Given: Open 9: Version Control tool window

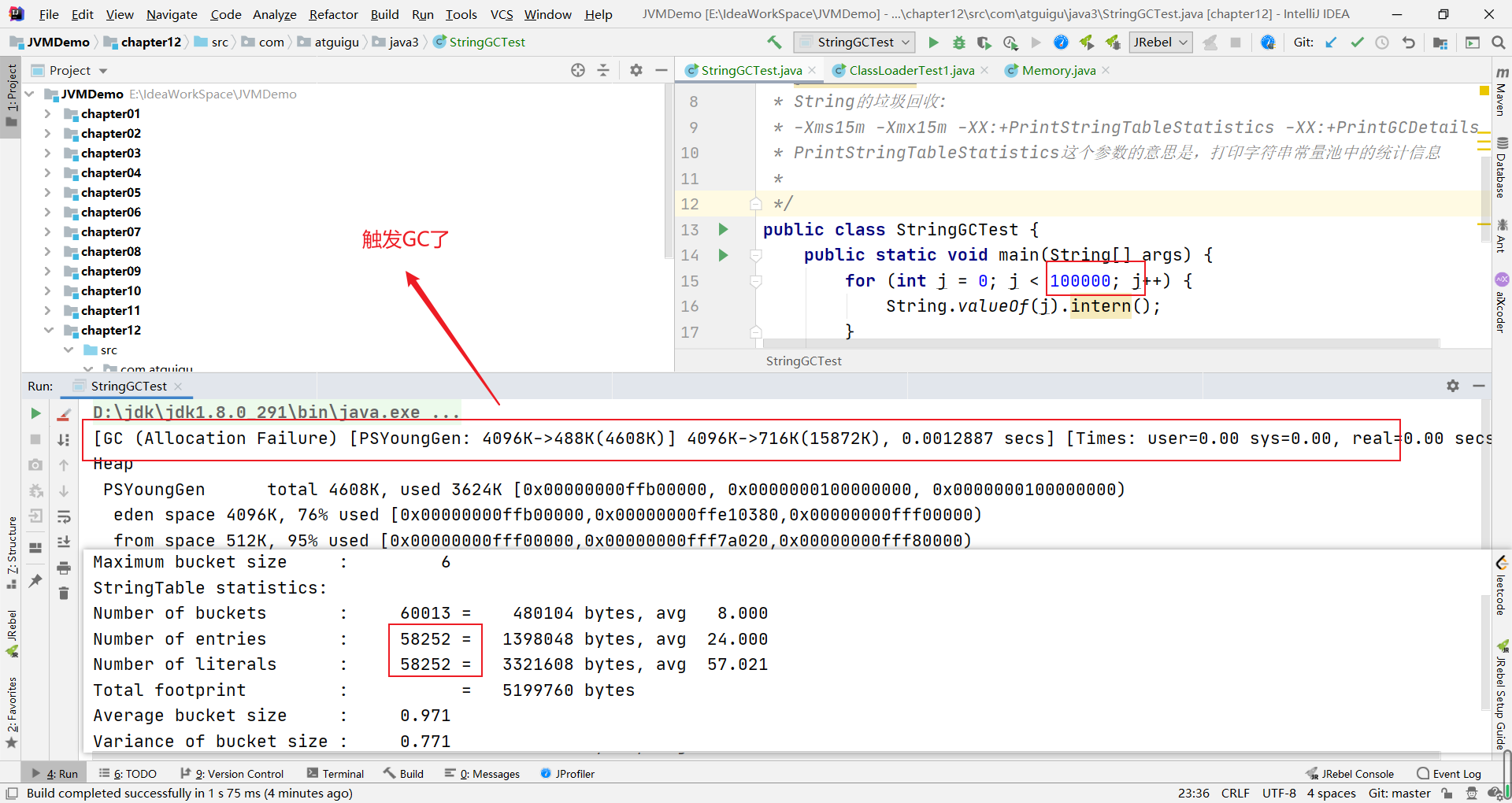Looking at the screenshot, I should coord(232,774).
